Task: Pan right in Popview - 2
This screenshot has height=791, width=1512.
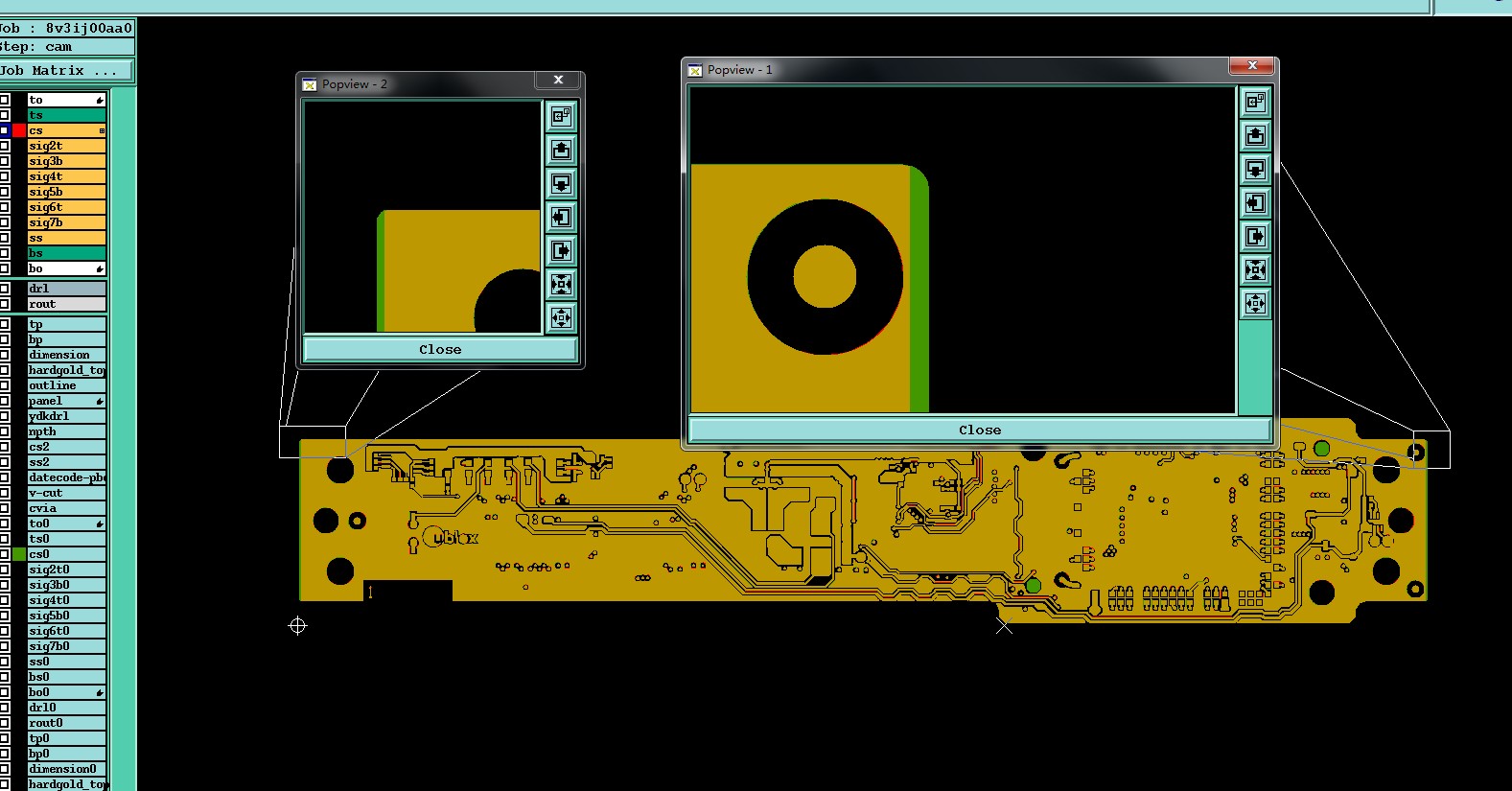Action: coord(561,250)
